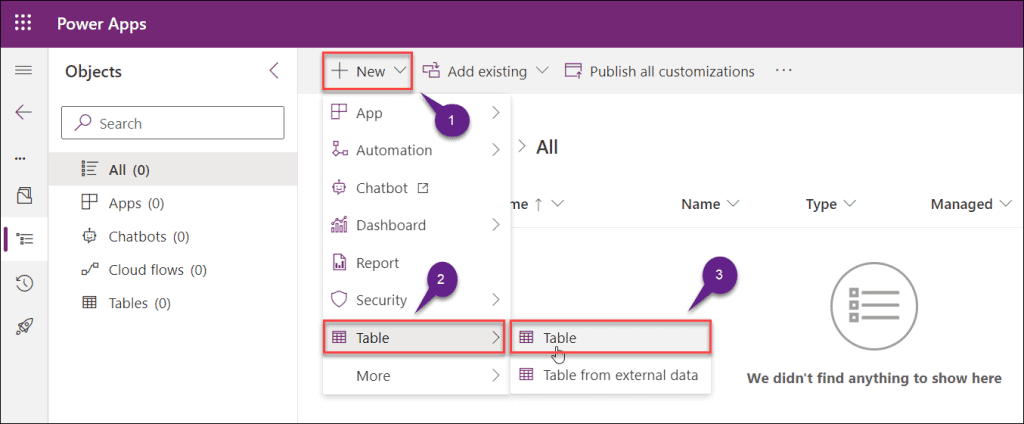Screen dimensions: 1024x424
Task: Click the All breadcrumb heading
Action: tap(547, 148)
